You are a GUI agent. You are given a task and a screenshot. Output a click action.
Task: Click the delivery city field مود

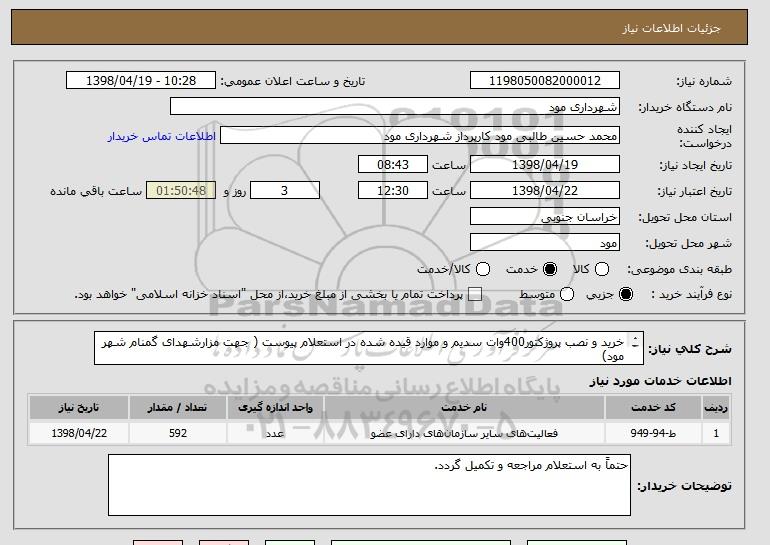[545, 243]
